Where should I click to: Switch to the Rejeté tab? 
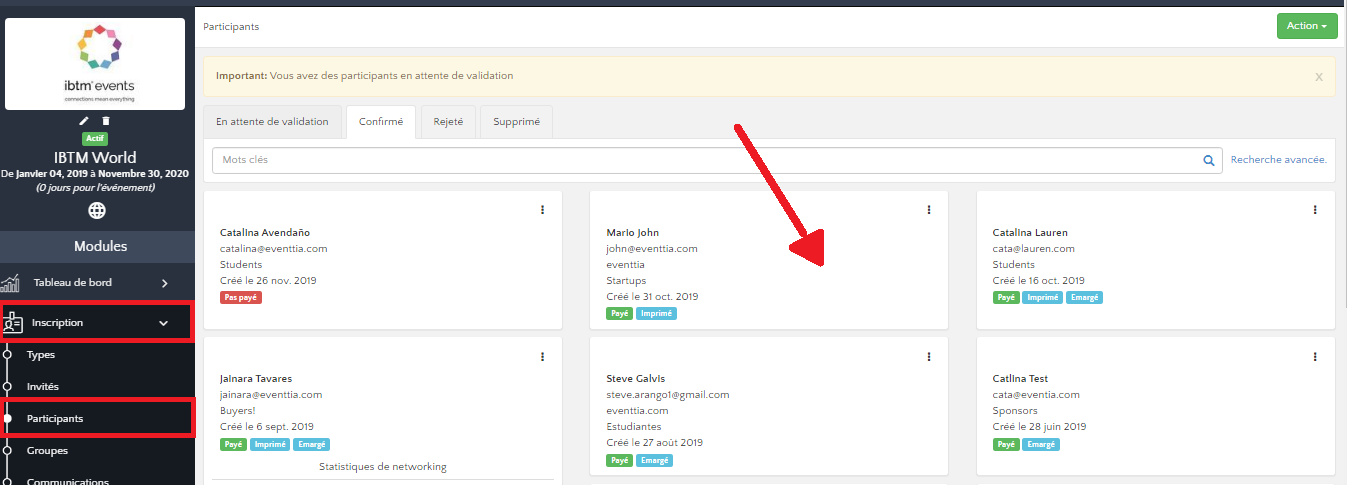(447, 122)
